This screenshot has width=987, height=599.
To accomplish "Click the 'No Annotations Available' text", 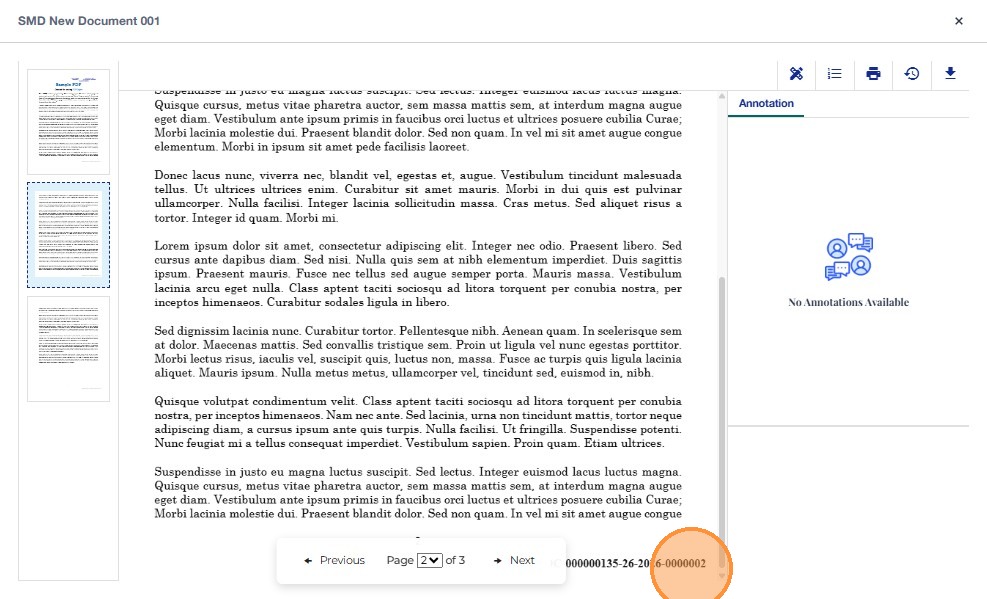I will click(x=849, y=302).
